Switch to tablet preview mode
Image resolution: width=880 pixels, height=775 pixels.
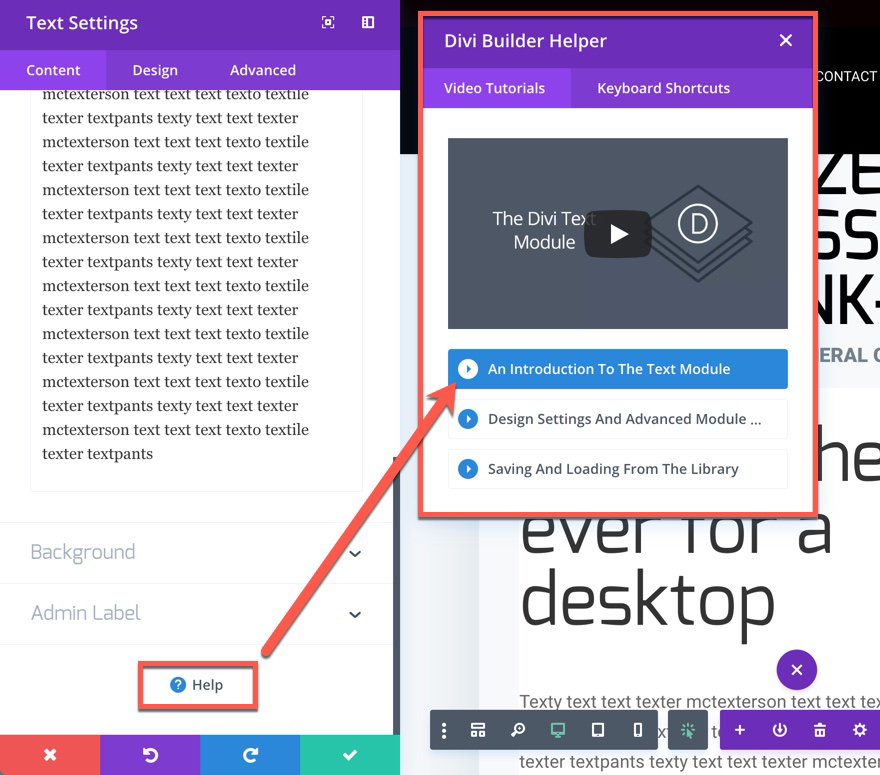(598, 731)
